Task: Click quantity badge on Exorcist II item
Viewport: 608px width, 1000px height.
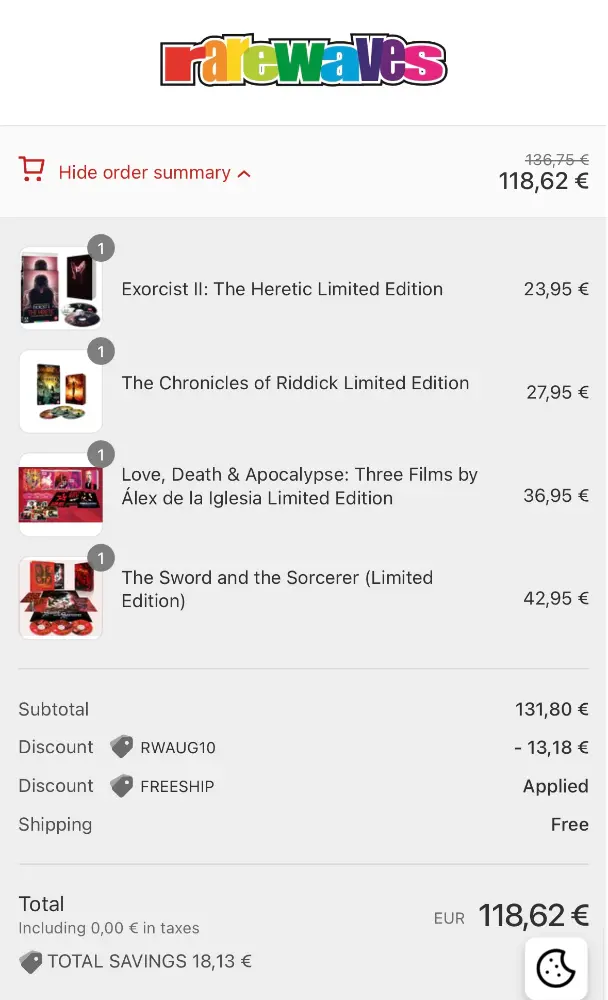Action: click(x=101, y=248)
